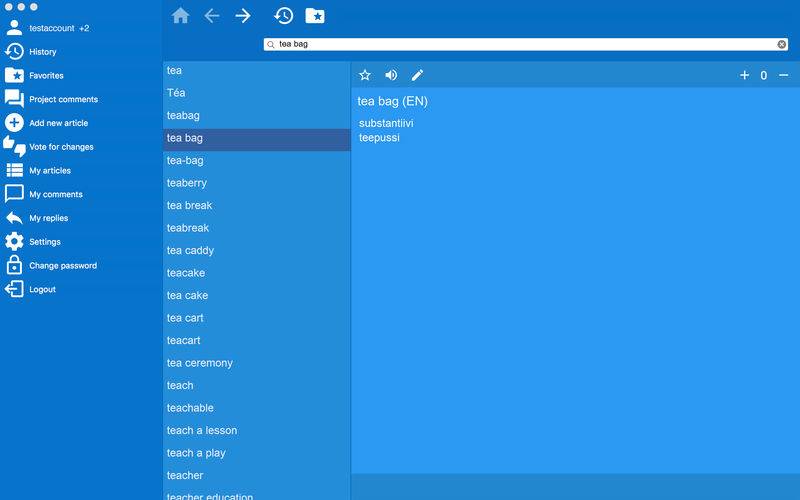Clear the search field with the X icon

pyautogui.click(x=781, y=44)
